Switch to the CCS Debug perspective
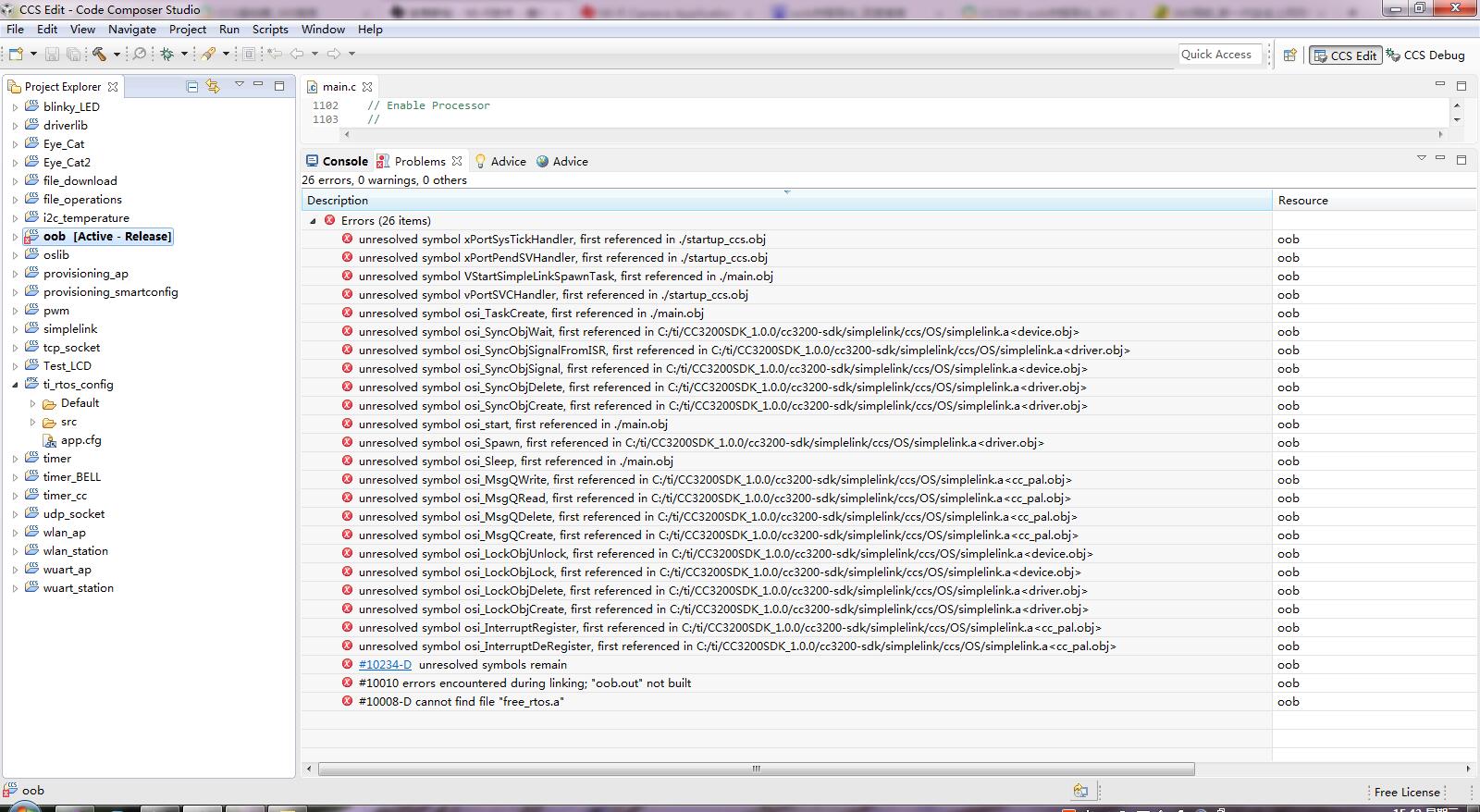The width and height of the screenshot is (1480, 812). point(1425,55)
